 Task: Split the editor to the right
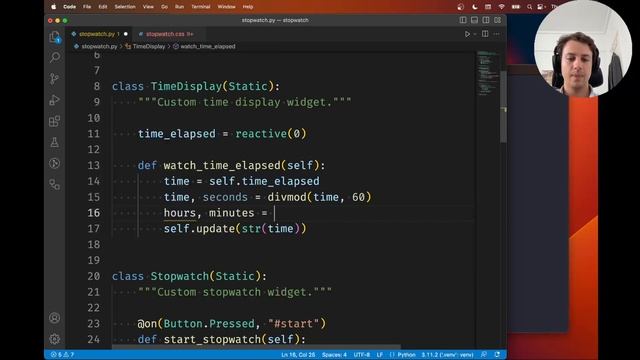(485, 34)
